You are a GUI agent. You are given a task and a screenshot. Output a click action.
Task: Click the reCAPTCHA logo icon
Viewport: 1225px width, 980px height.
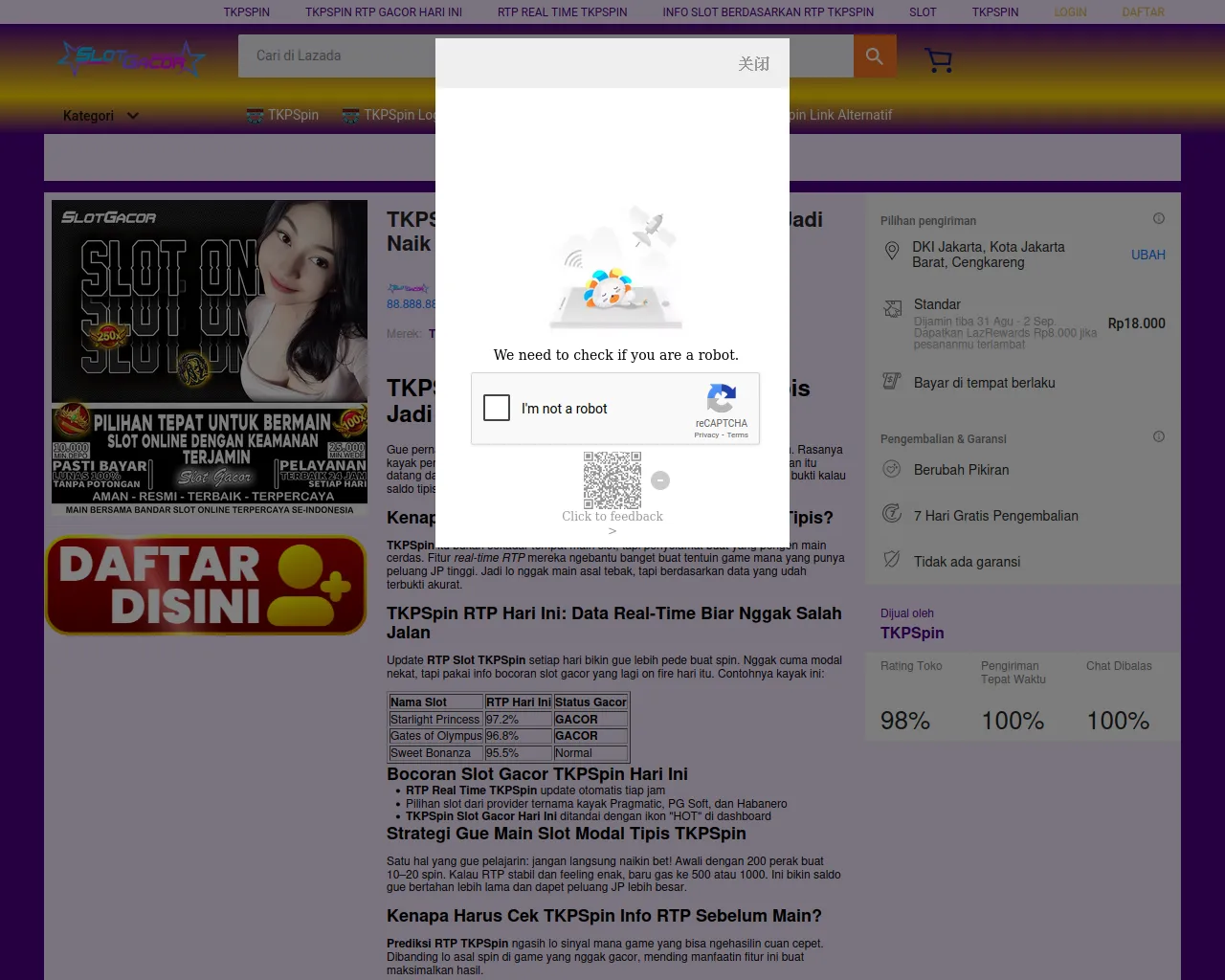(x=722, y=398)
